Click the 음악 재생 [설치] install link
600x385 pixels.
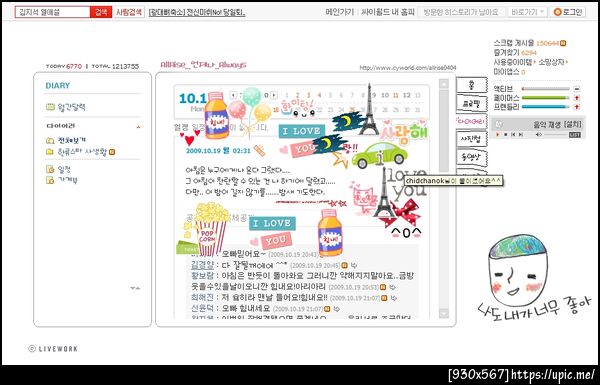click(x=558, y=124)
